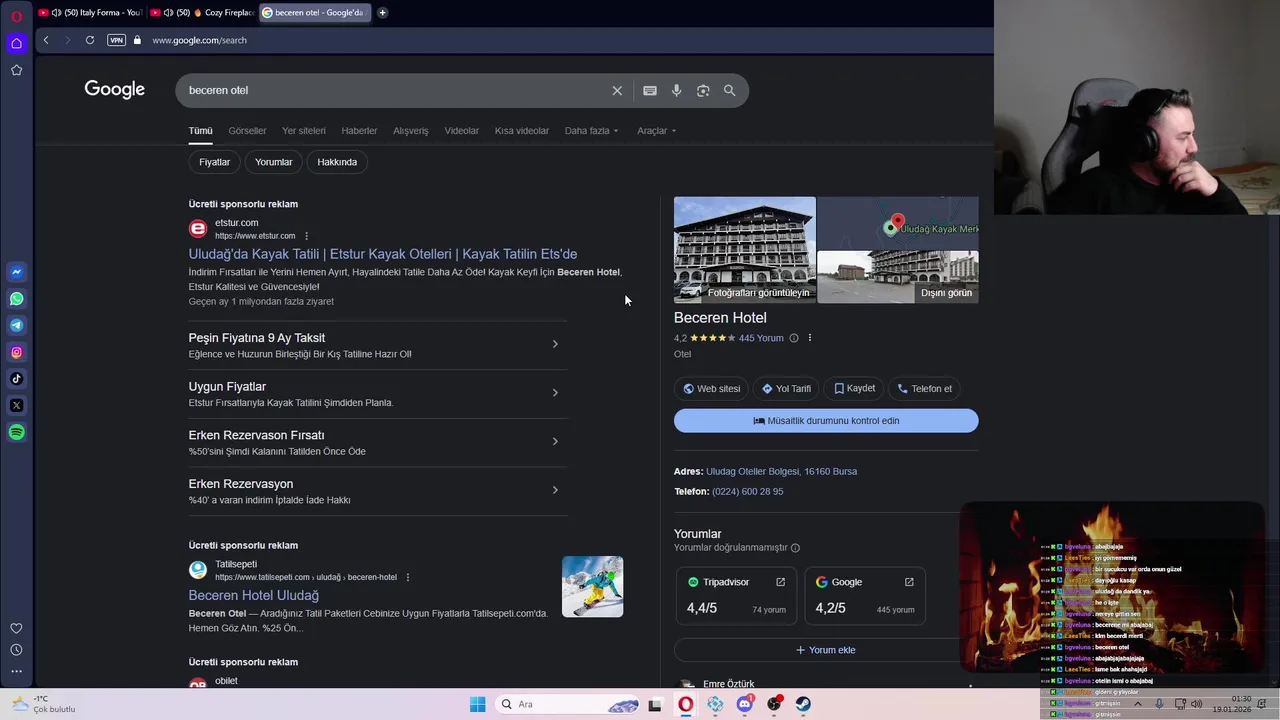Open the history clock in the Opera sidebar
The width and height of the screenshot is (1280, 720).
pos(16,650)
